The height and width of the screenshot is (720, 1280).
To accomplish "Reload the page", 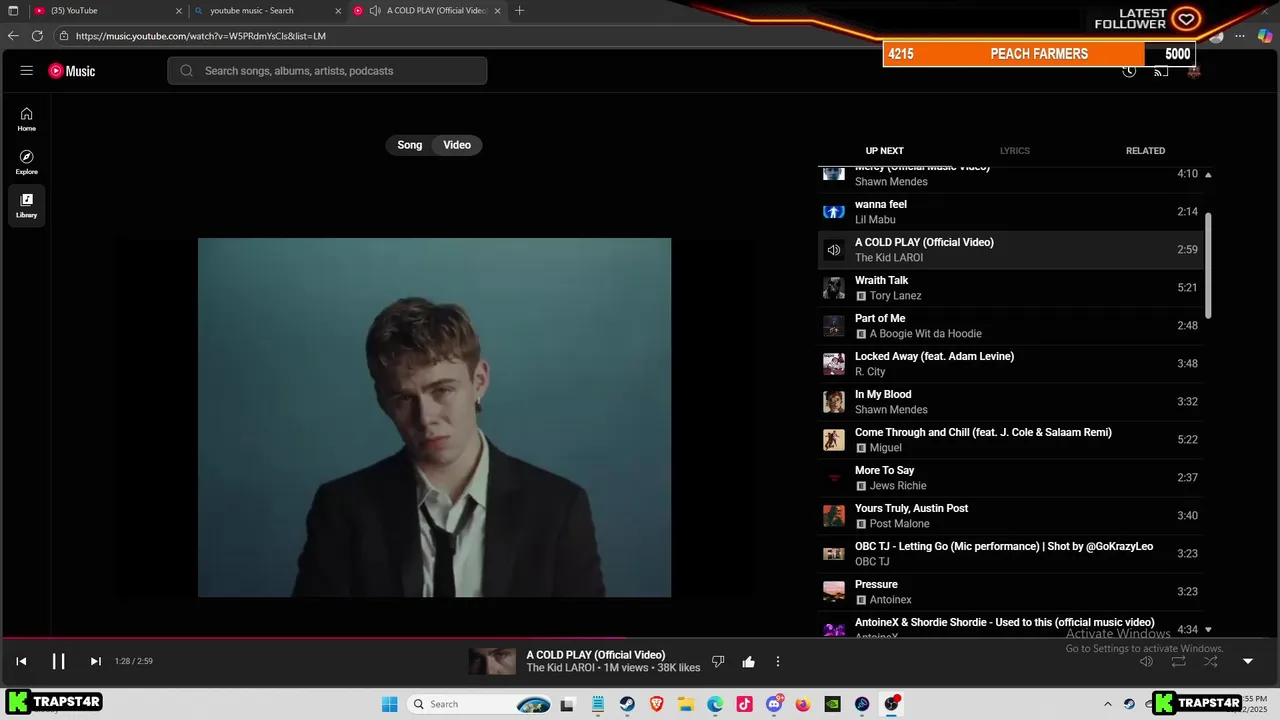I will [37, 36].
